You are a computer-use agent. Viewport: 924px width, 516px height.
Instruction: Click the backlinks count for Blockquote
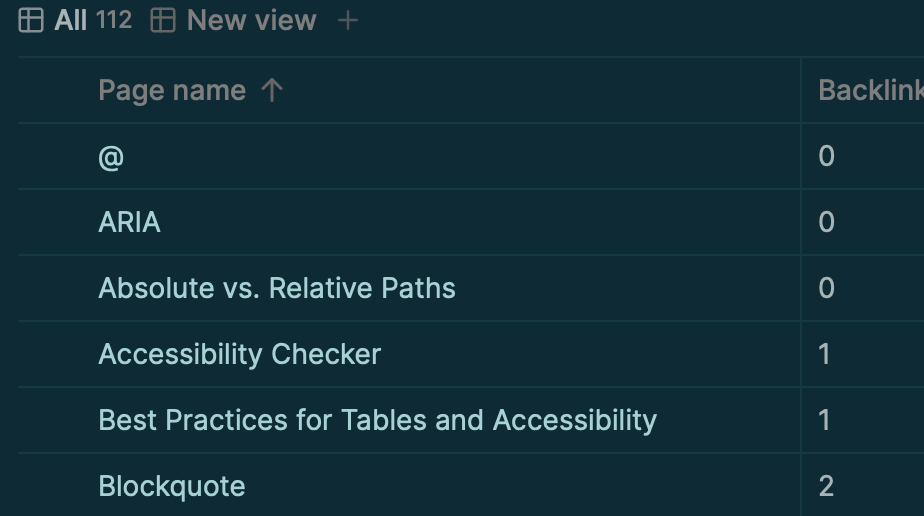coord(826,486)
